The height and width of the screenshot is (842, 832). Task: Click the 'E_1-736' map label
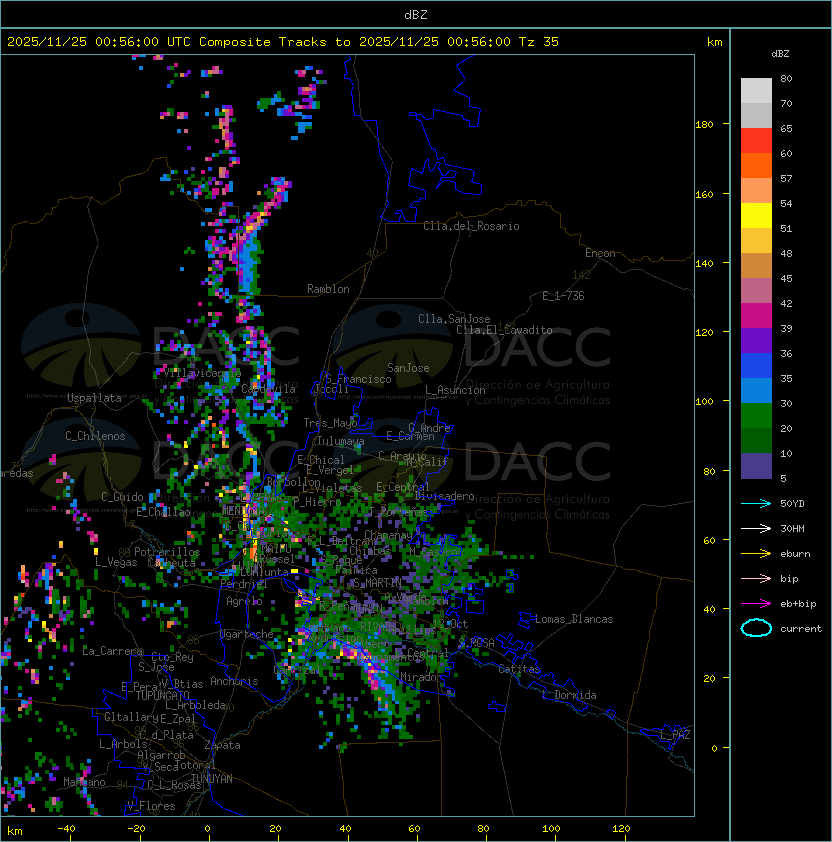563,296
